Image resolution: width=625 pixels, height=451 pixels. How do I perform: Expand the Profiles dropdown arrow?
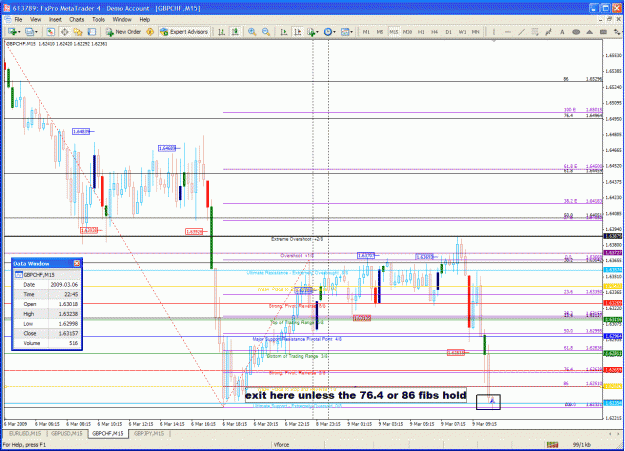36,32
